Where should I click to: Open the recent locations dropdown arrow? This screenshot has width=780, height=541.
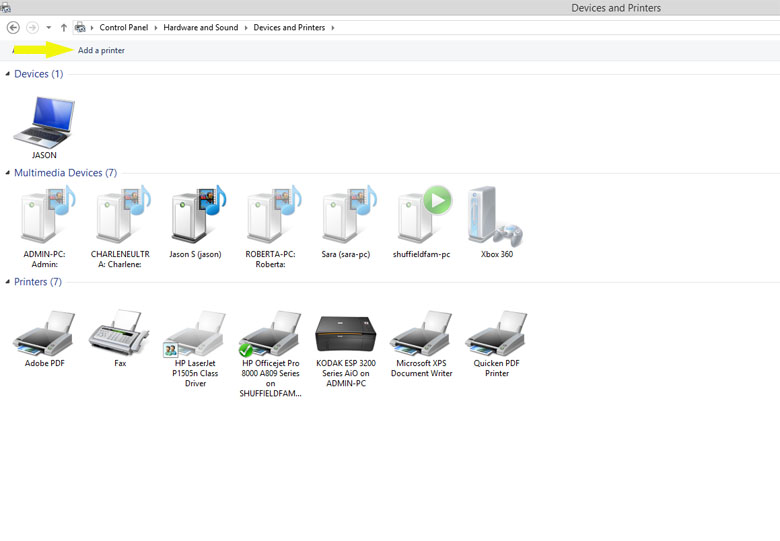click(48, 28)
